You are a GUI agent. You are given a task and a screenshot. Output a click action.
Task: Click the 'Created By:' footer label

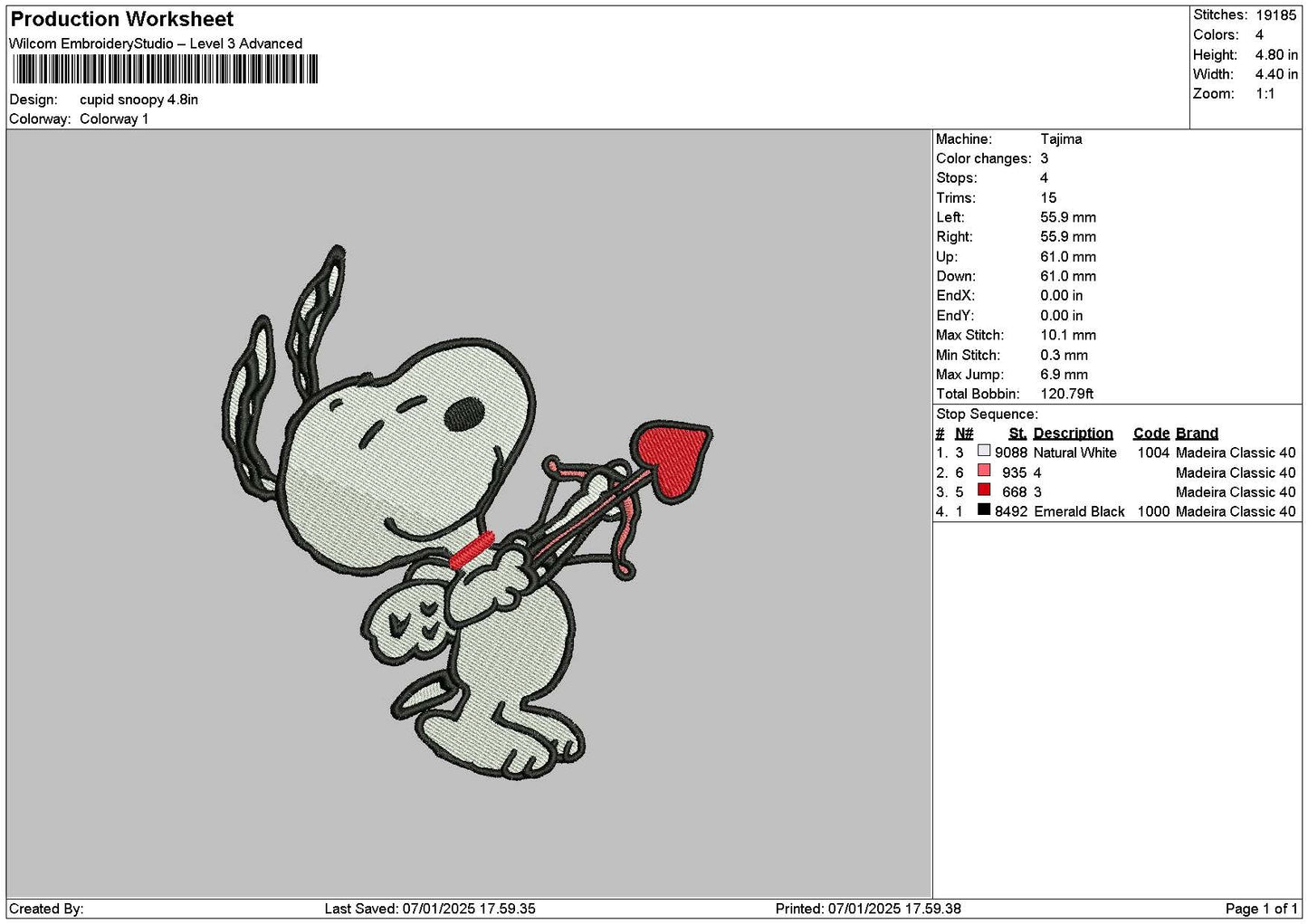point(46,909)
